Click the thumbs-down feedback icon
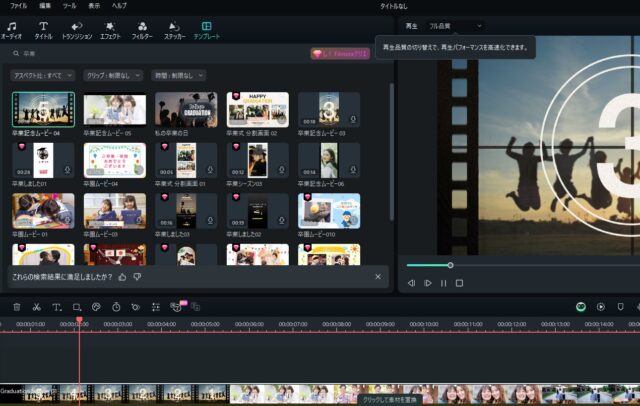This screenshot has height=406, width=640. [137, 276]
